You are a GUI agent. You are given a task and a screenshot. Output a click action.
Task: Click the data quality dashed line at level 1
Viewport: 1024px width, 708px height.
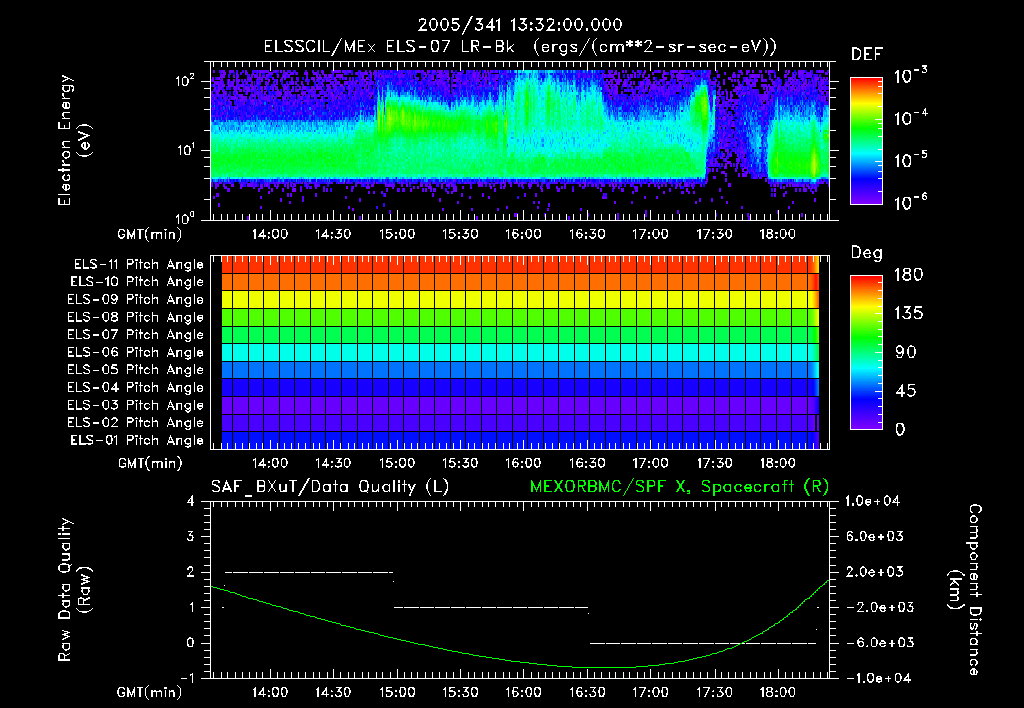pyautogui.click(x=491, y=607)
